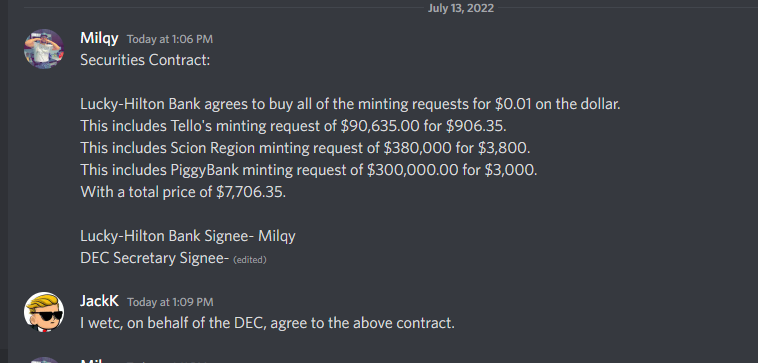Click the Today at 1:06 PM timestamp
This screenshot has width=758, height=363.
pyautogui.click(x=170, y=39)
